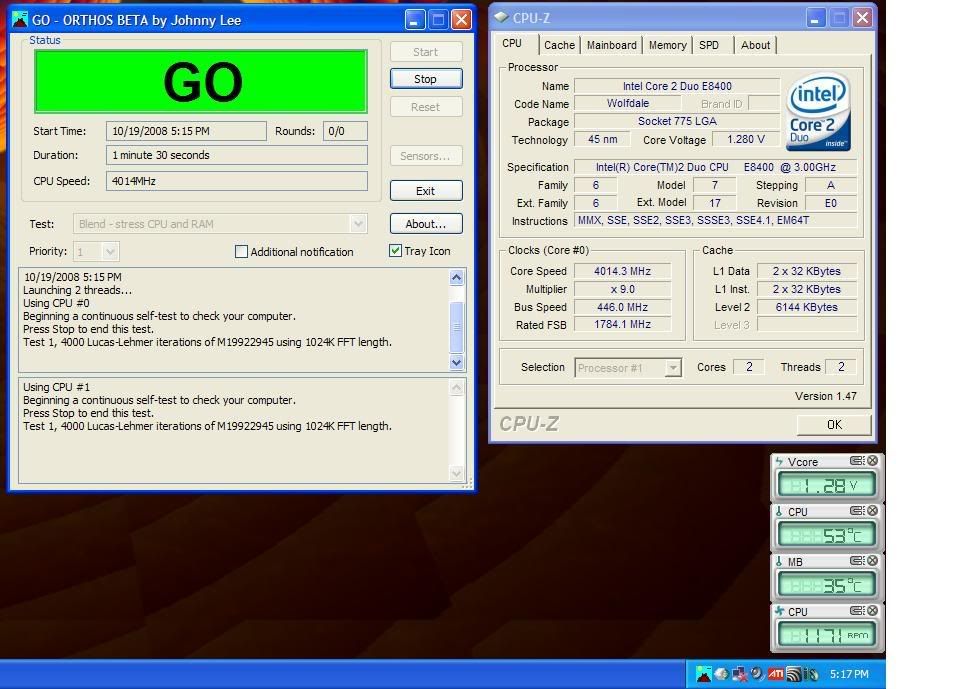
Task: Open the Sensors... dialog
Action: click(426, 156)
